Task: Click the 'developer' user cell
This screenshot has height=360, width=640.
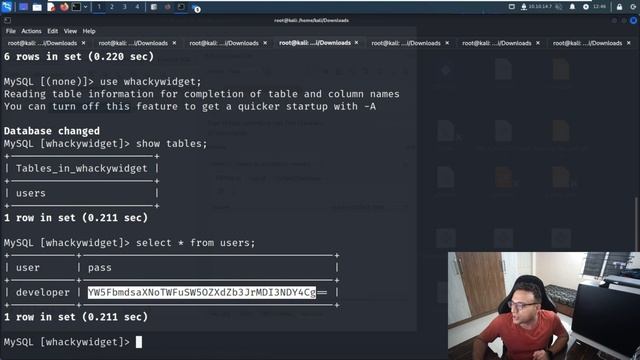Action: click(x=42, y=292)
